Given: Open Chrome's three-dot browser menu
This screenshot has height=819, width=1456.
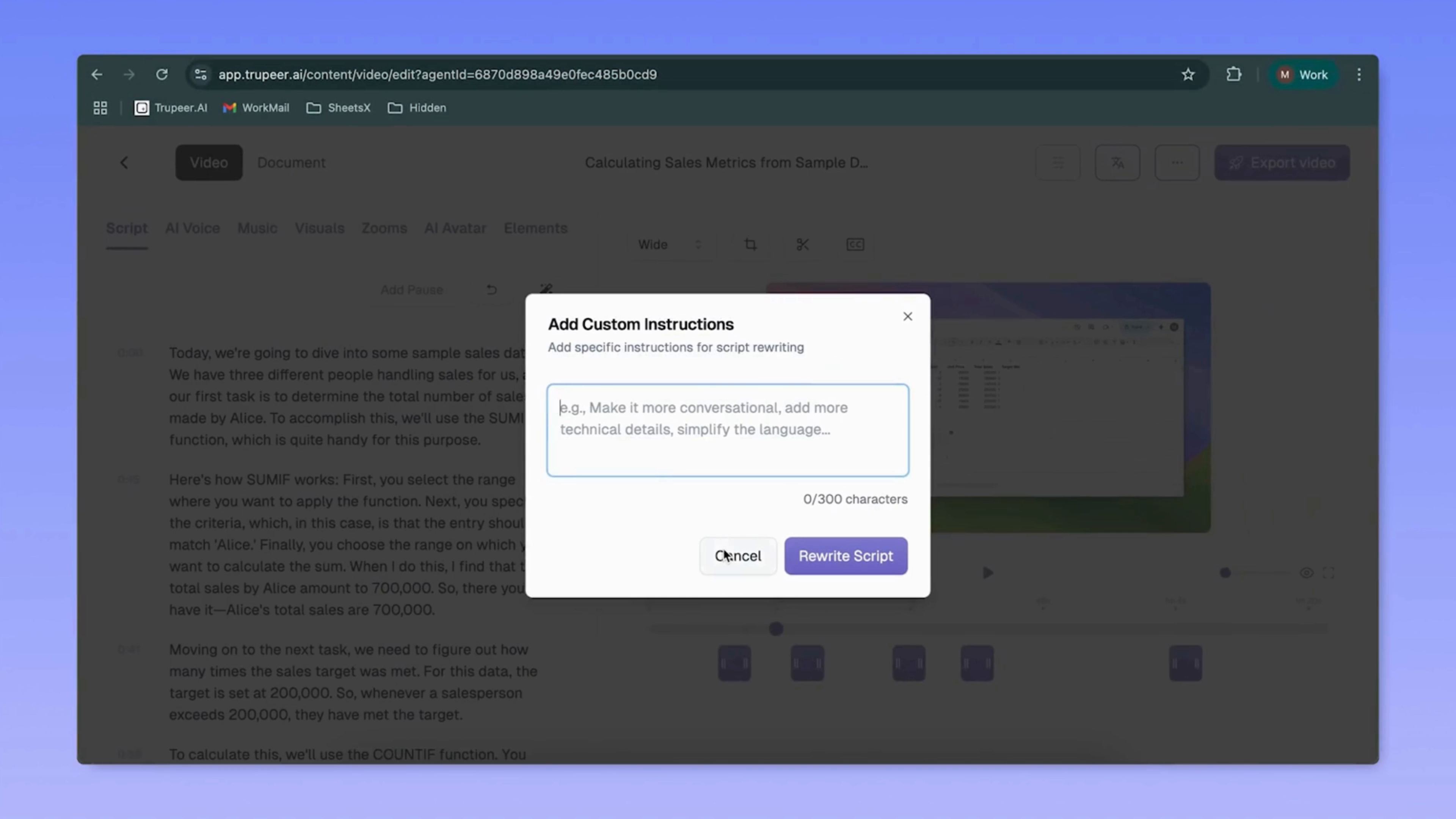Looking at the screenshot, I should (1359, 74).
